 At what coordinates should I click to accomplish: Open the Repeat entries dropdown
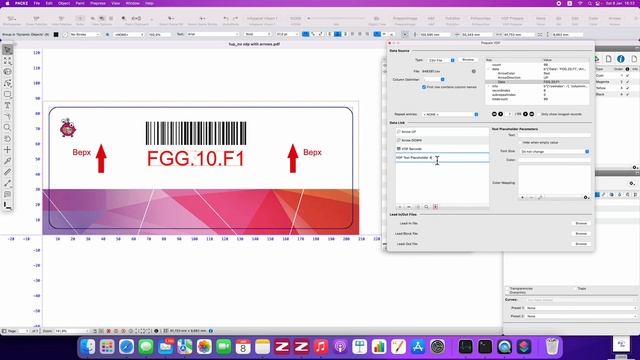click(450, 114)
